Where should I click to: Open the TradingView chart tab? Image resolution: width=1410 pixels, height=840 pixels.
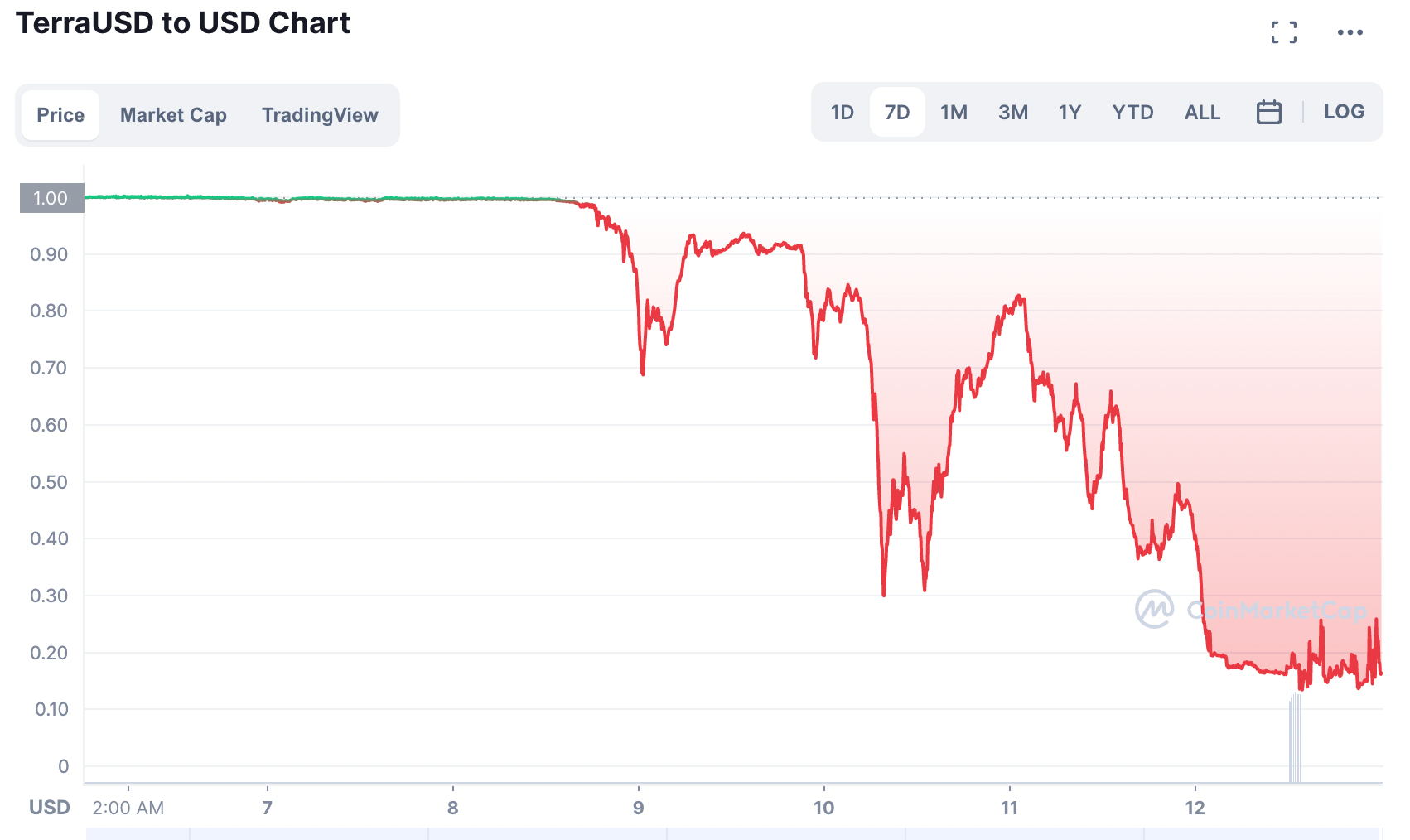(320, 115)
